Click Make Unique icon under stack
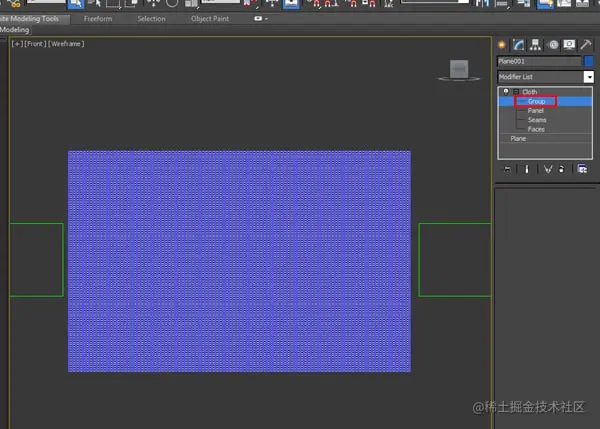This screenshot has width=600, height=429. 548,169
